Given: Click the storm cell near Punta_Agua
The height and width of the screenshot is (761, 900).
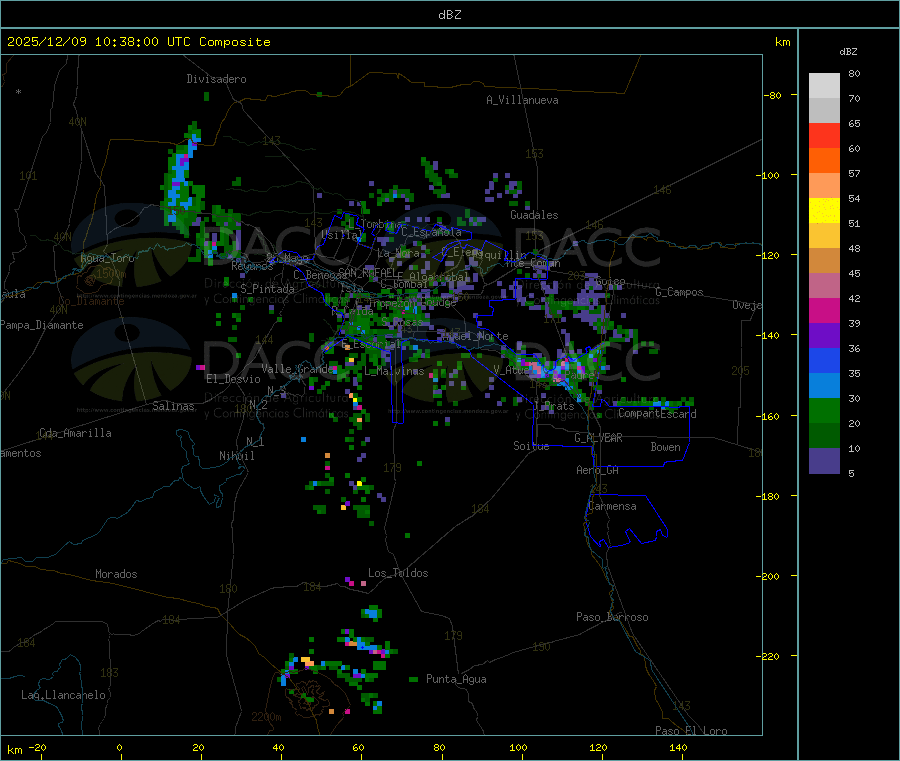Looking at the screenshot, I should pos(413,680).
